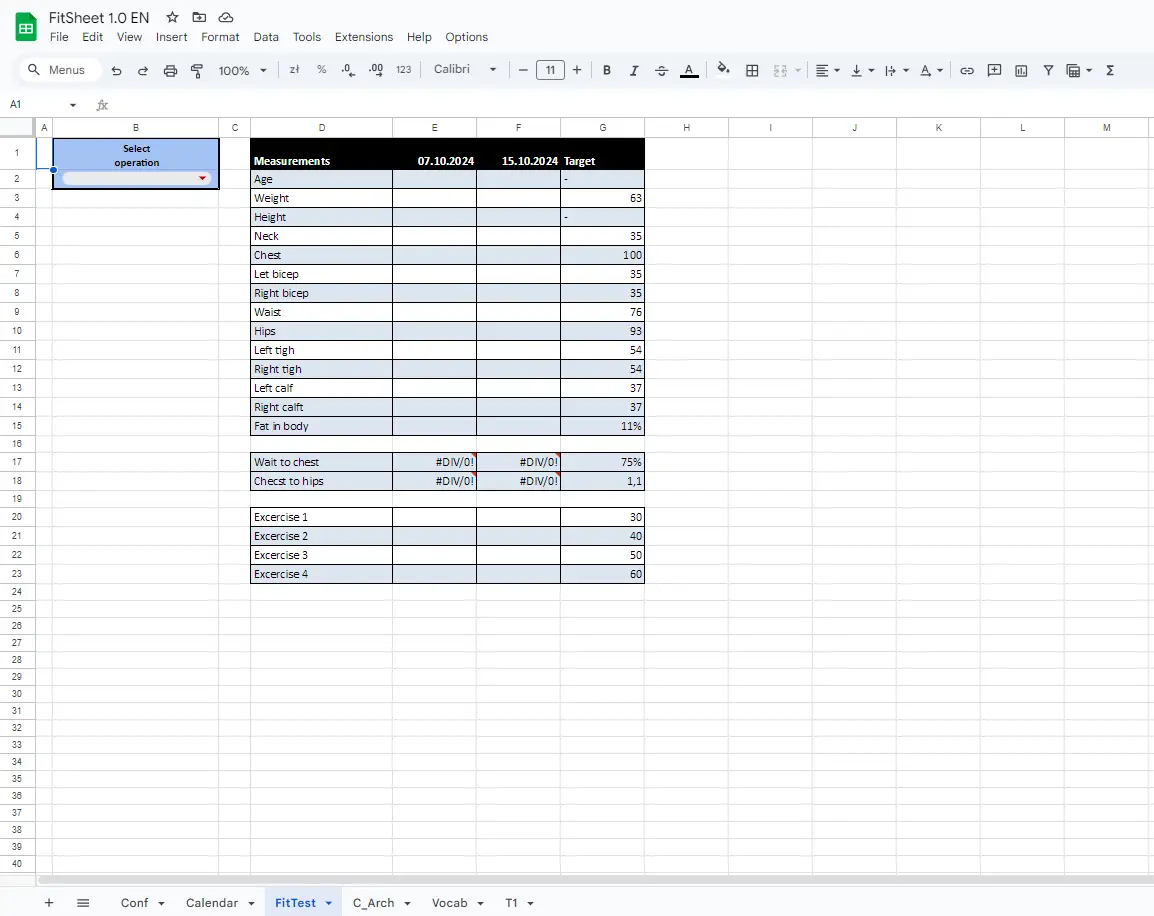This screenshot has width=1154, height=916.
Task: Click the Borders icon
Action: coord(752,71)
